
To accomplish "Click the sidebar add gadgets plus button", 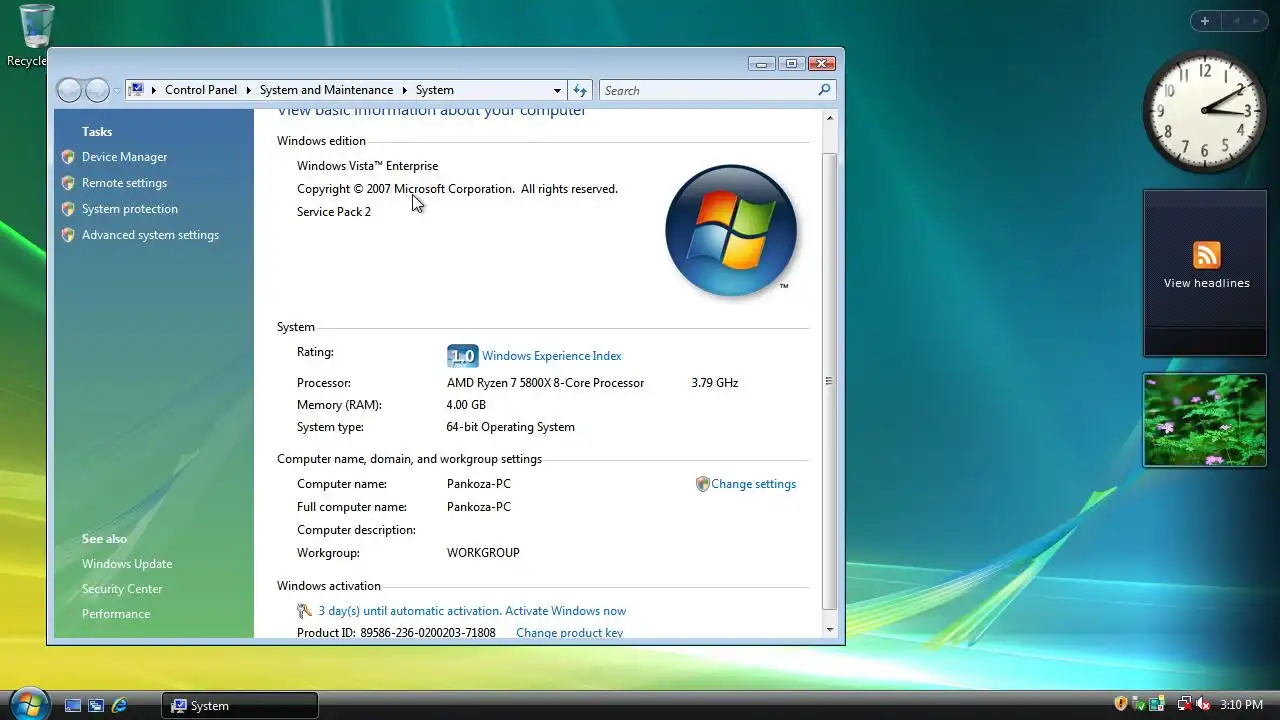I will 1205,21.
